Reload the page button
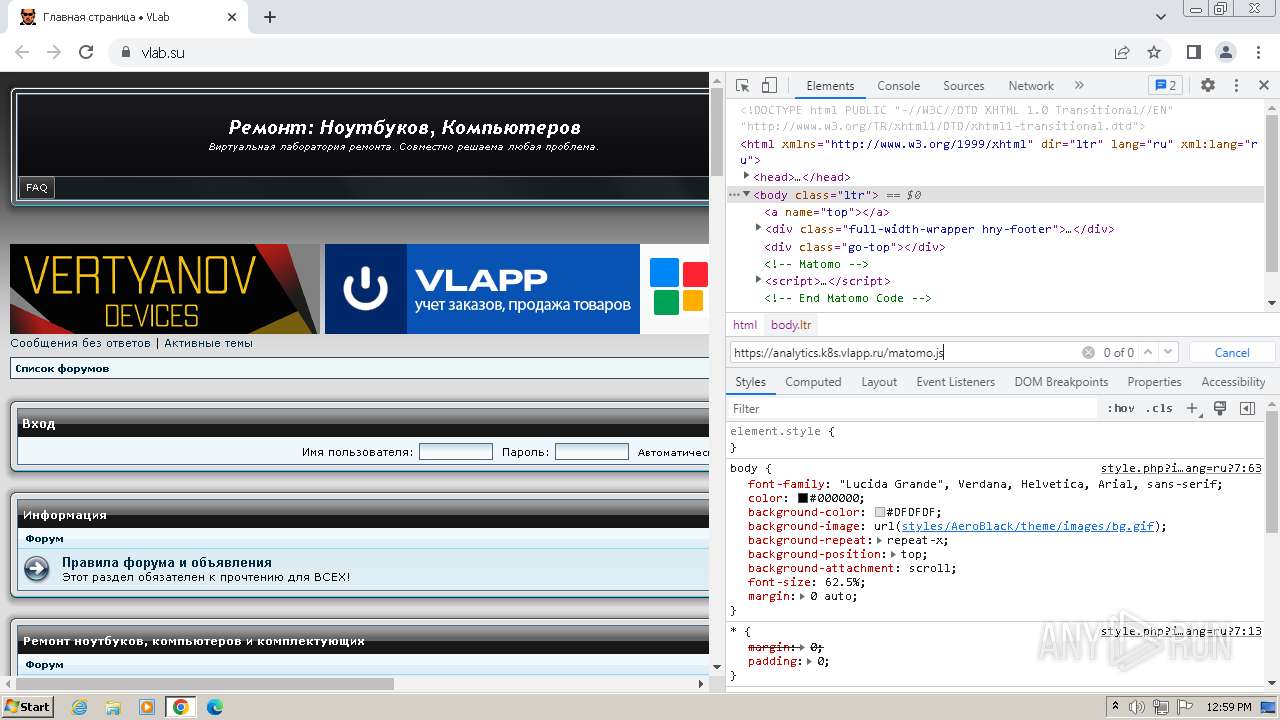Image resolution: width=1280 pixels, height=720 pixels. pyautogui.click(x=86, y=52)
